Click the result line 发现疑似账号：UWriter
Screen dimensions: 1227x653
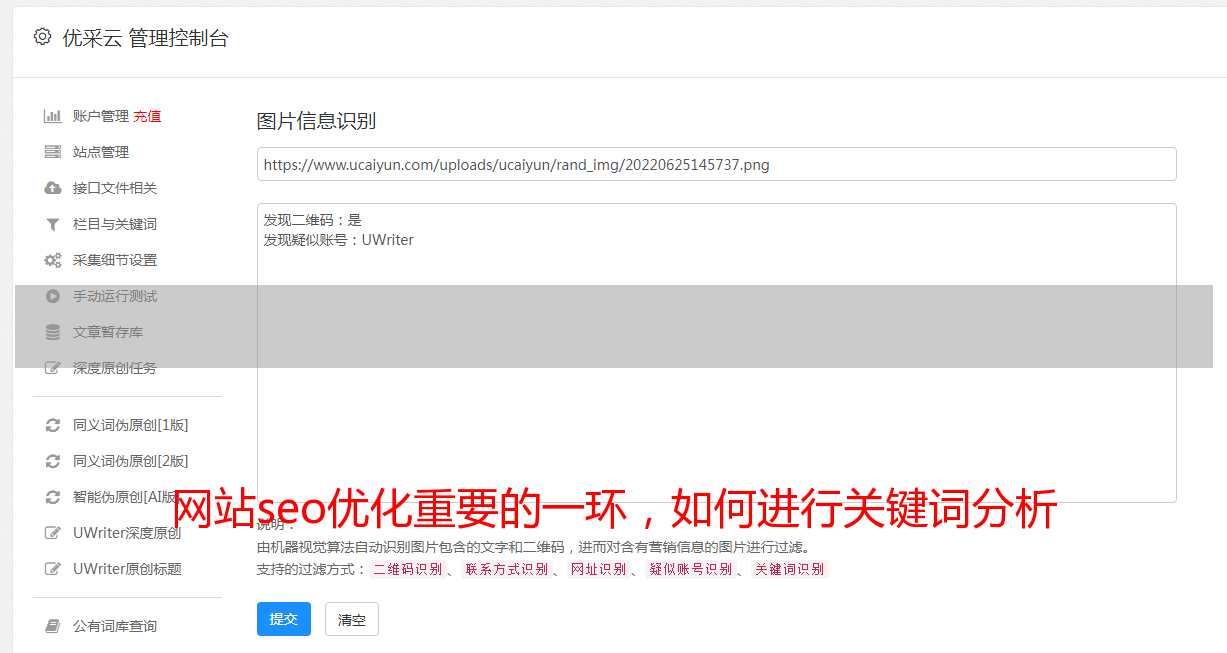pos(339,240)
